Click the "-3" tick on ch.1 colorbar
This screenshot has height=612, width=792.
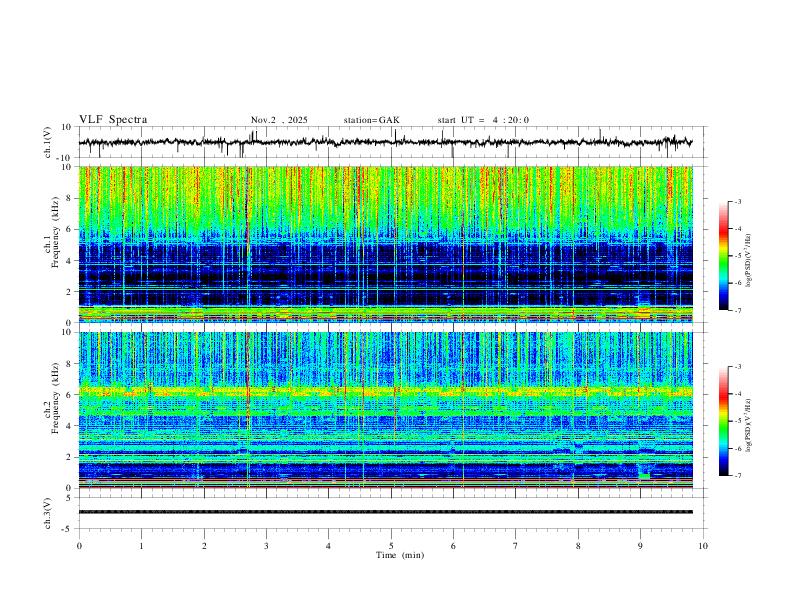pyautogui.click(x=737, y=201)
